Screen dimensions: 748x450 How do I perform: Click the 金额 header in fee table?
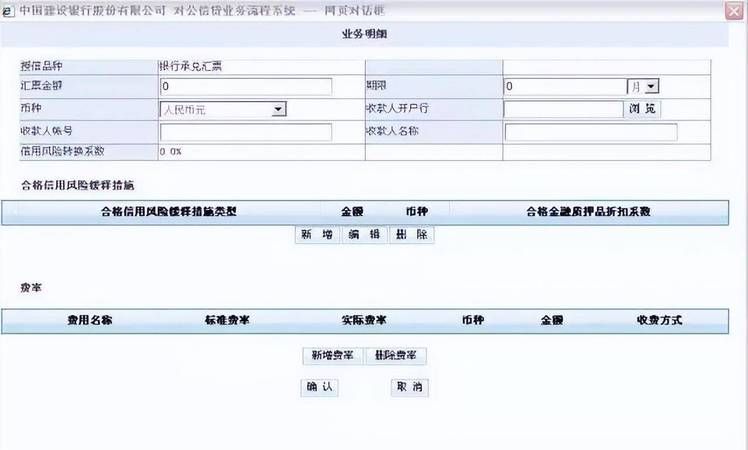(552, 320)
